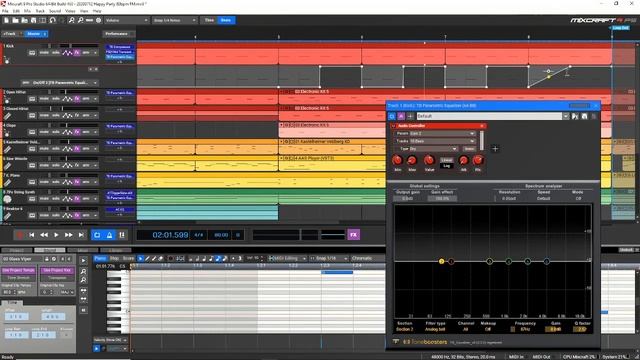640x360 pixels.
Task: Click the Rewind transport button
Action: 44,235
